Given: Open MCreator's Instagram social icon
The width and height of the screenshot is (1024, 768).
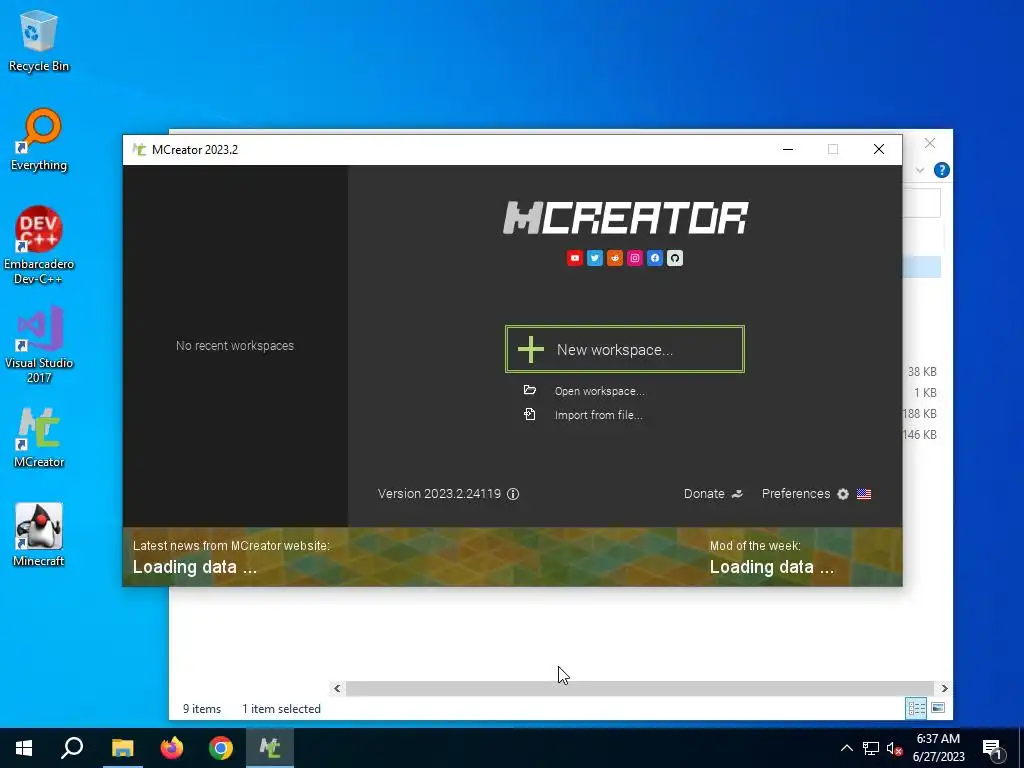Looking at the screenshot, I should [x=635, y=258].
